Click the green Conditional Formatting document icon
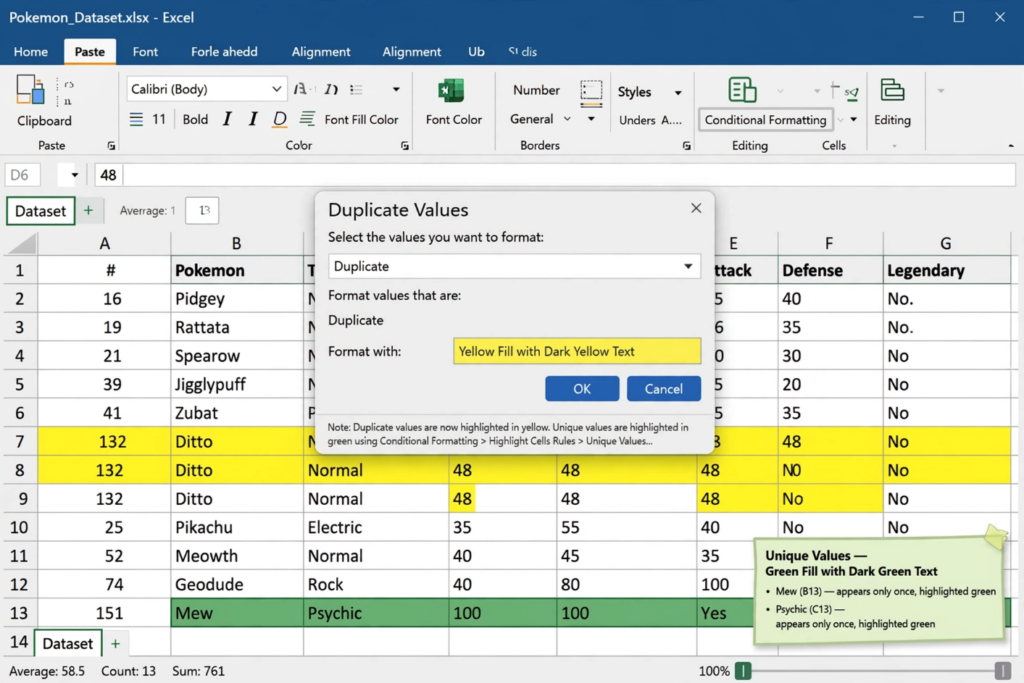 tap(743, 90)
